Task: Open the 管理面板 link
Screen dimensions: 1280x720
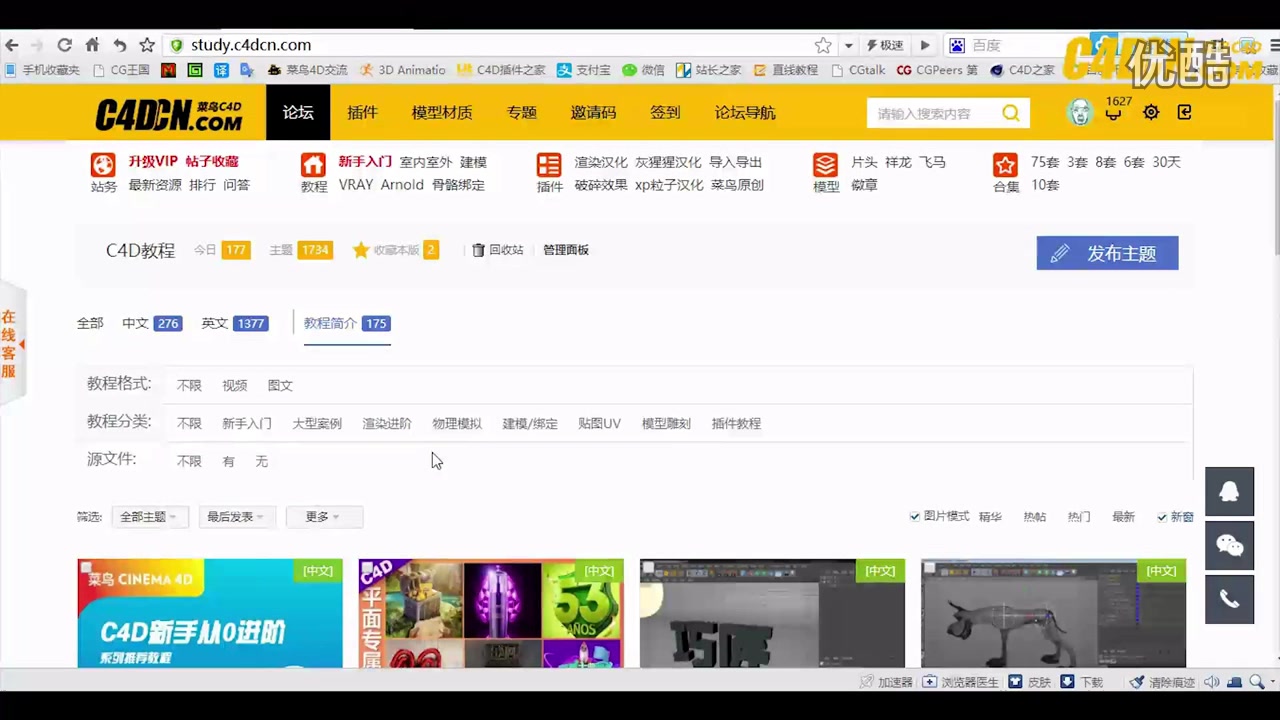Action: pos(565,250)
